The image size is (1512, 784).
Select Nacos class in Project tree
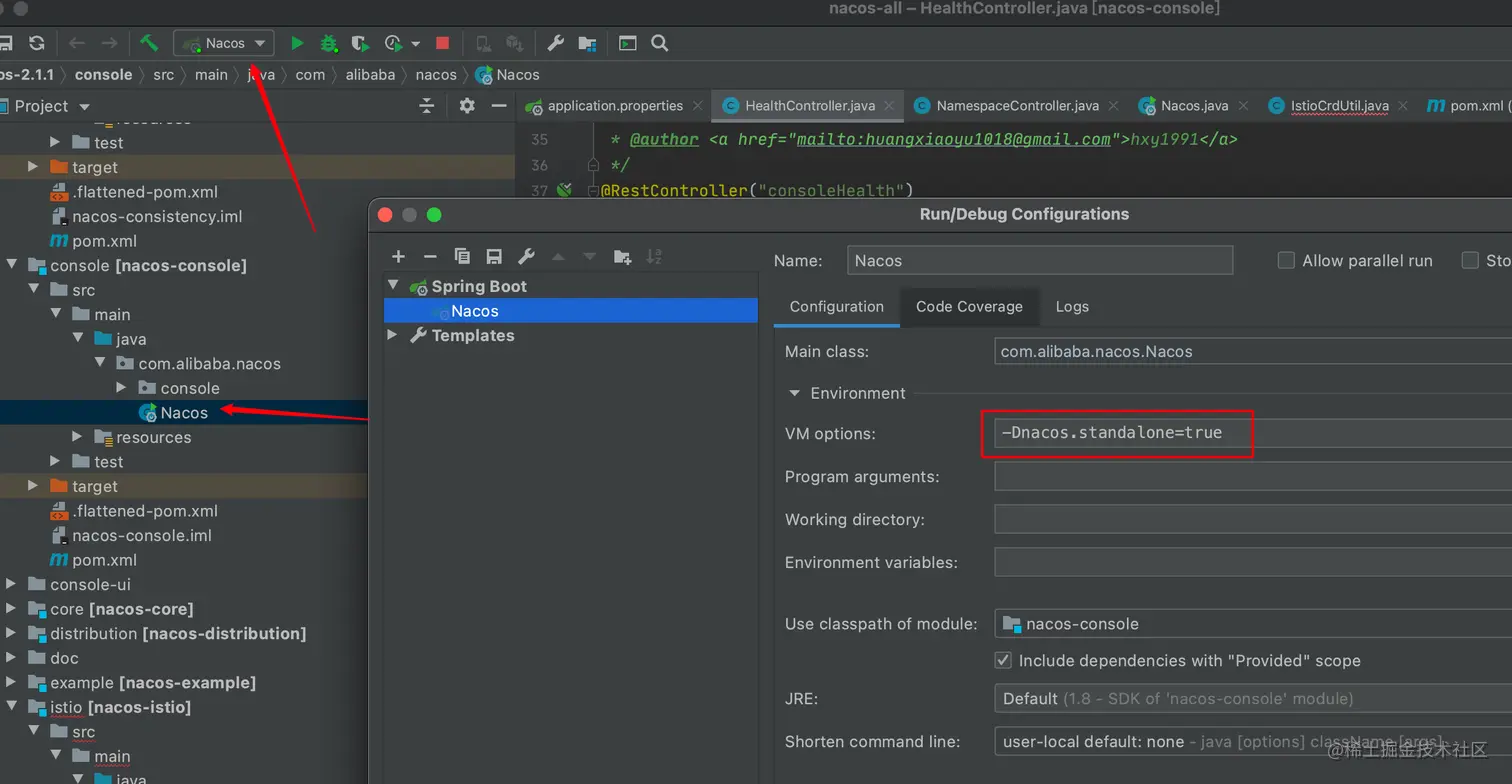point(184,413)
